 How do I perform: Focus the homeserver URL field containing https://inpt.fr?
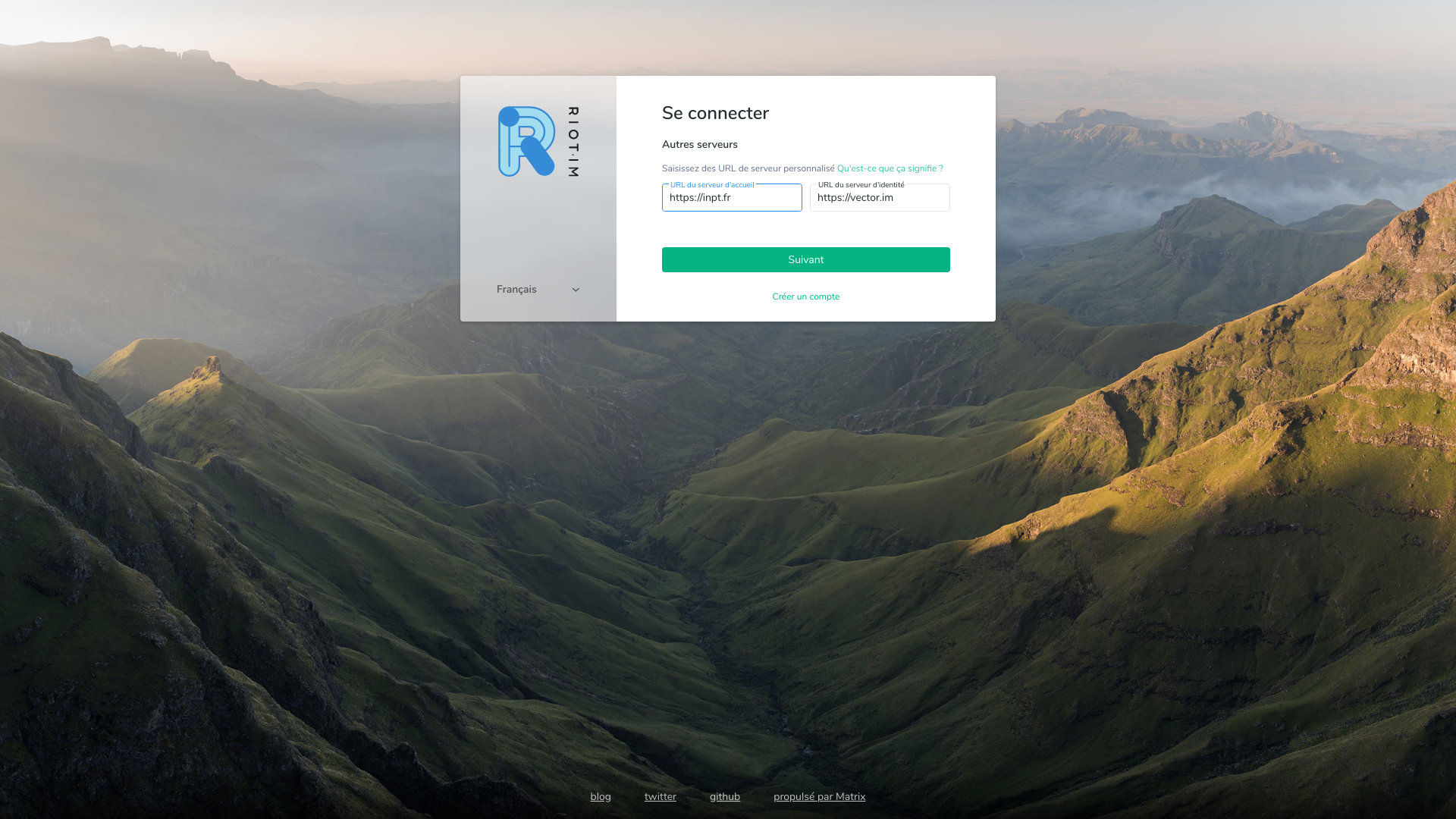coord(731,198)
